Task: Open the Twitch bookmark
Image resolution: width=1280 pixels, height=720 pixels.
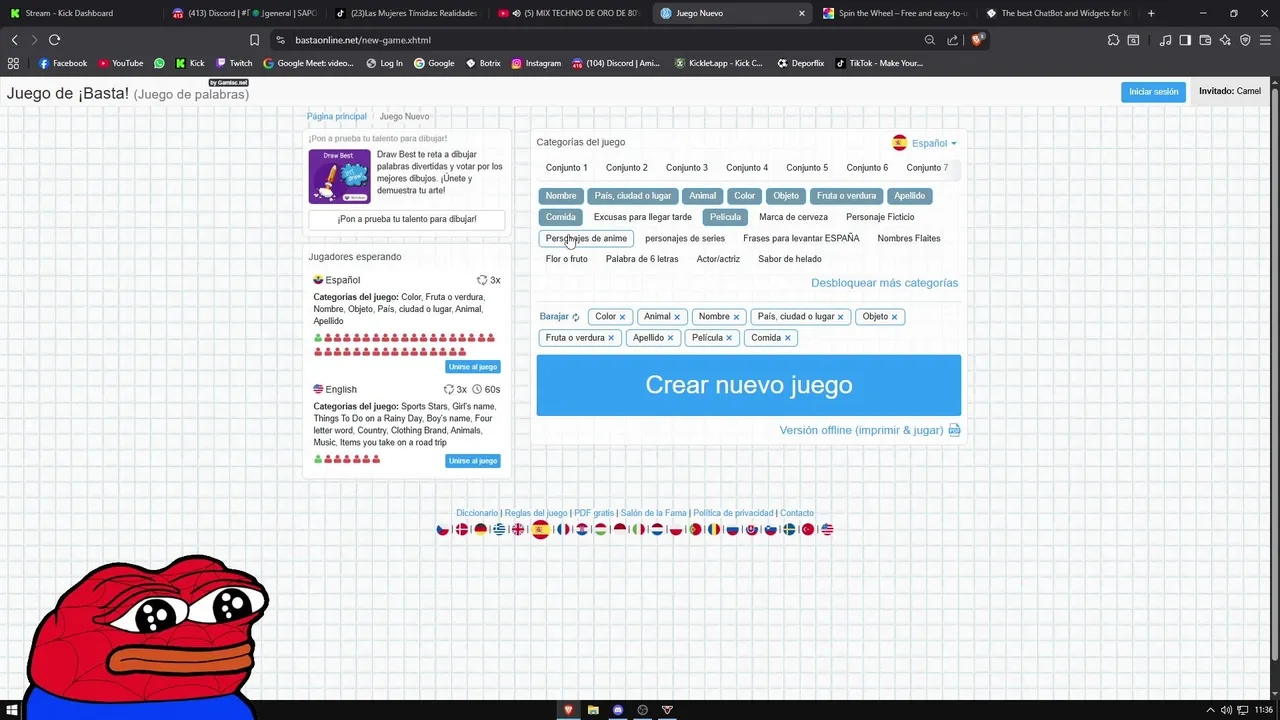Action: pyautogui.click(x=234, y=63)
